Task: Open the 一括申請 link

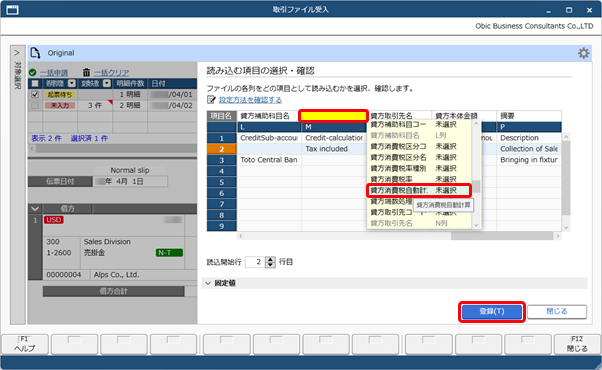Action: coord(54,73)
